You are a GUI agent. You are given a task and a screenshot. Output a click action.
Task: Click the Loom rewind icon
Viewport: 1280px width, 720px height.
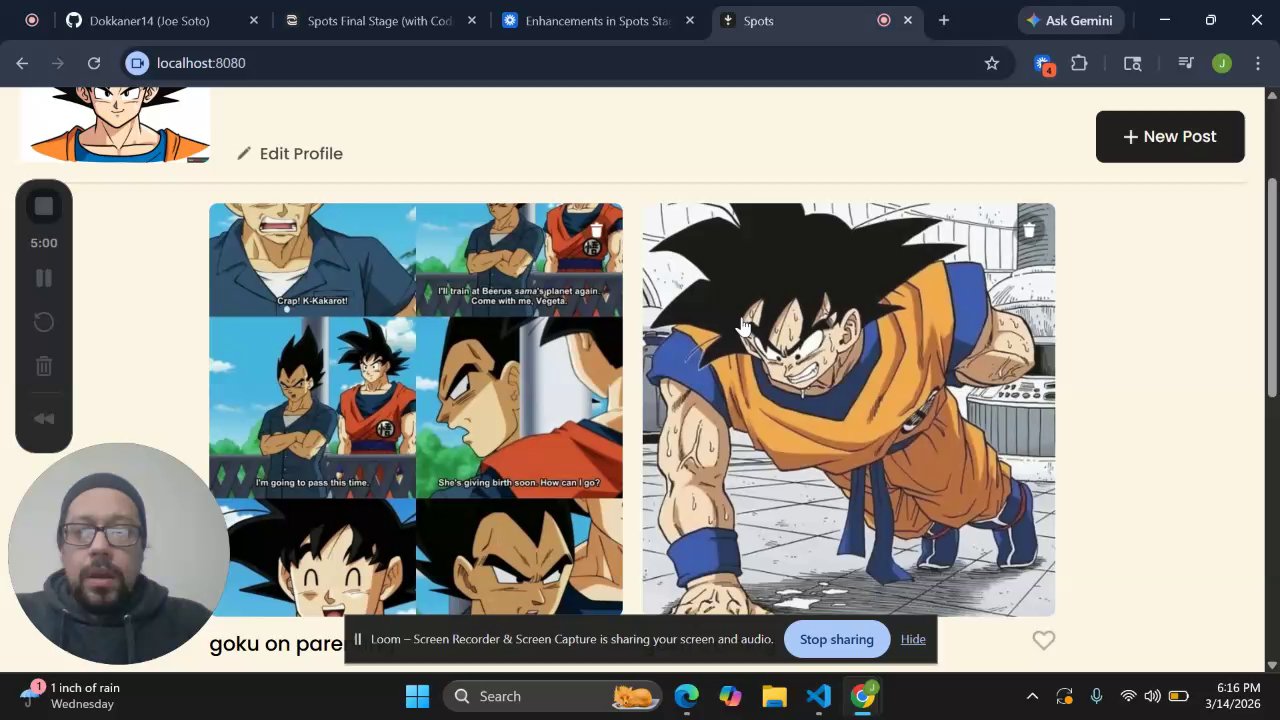click(x=44, y=418)
